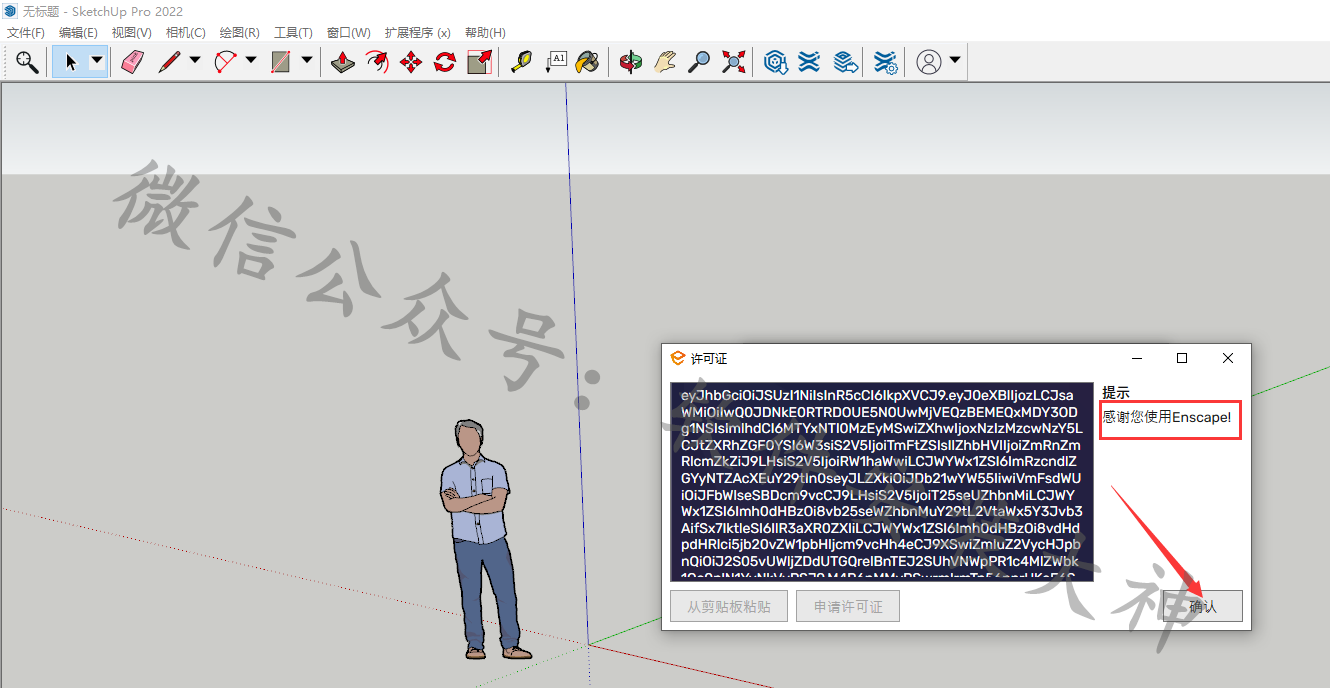Select the Zoom magnifier tool
The width and height of the screenshot is (1330, 688).
(699, 62)
